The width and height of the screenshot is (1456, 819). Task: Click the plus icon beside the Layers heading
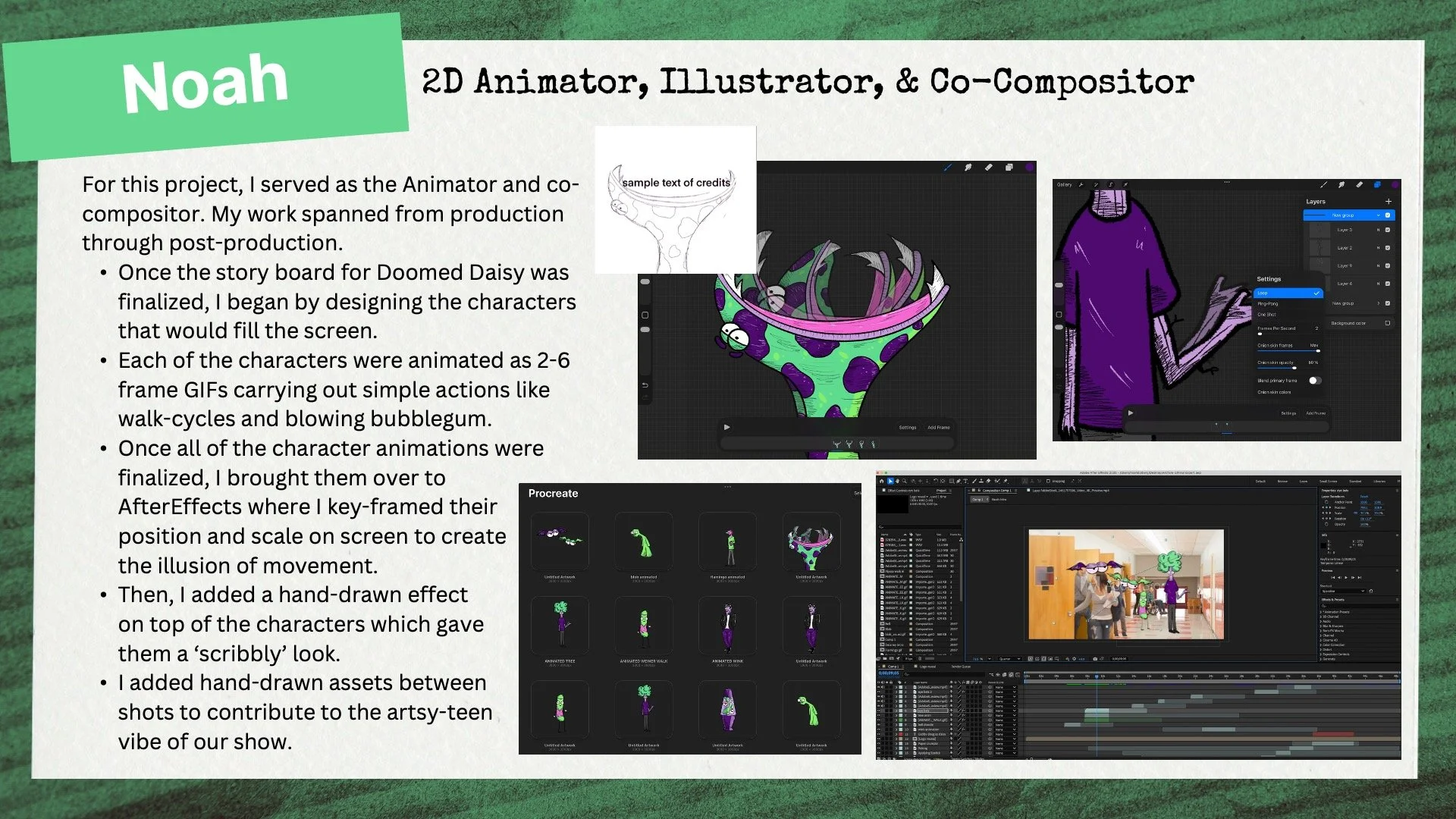[x=1389, y=202]
